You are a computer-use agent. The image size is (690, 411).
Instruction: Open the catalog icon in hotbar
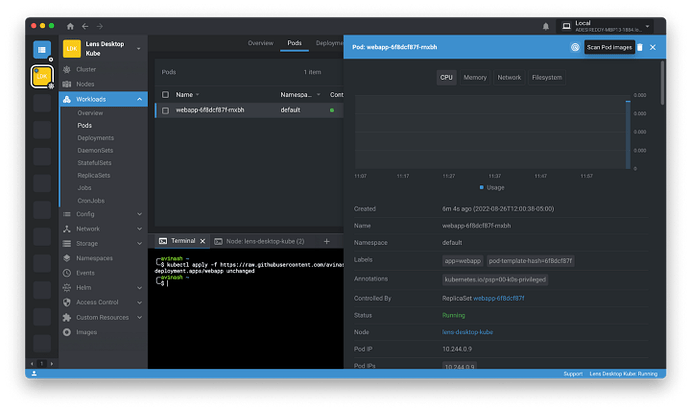pos(42,49)
